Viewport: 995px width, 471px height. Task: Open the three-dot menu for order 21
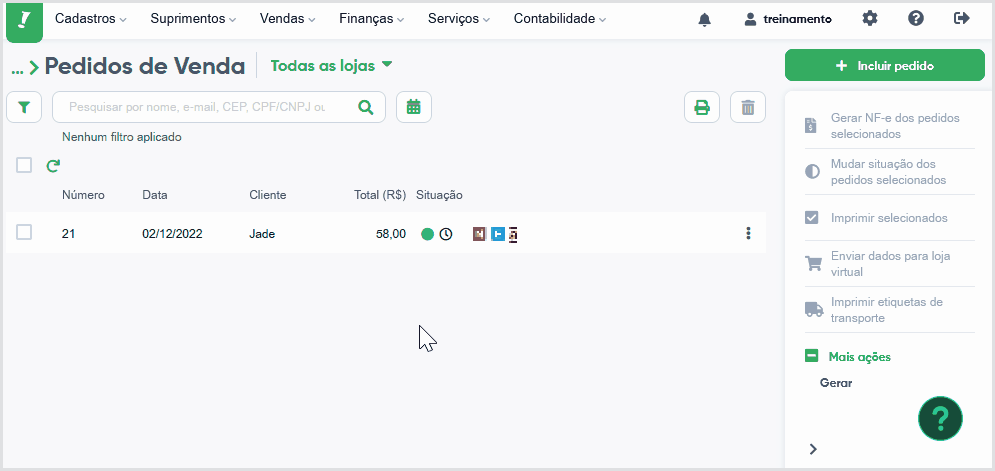tap(748, 233)
